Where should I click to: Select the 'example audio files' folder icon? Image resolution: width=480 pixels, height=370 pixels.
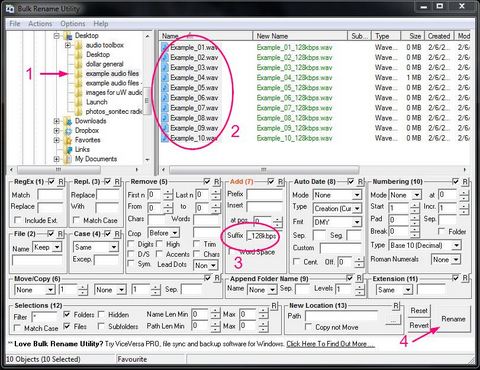(78, 74)
